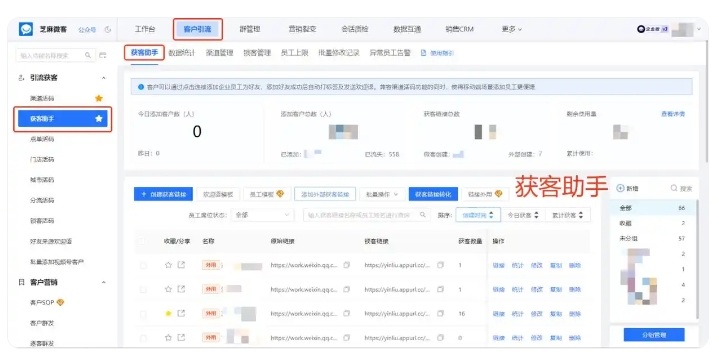719x362 pixels.
Task: Click the 搜索 magnifier icon in the group panel
Action: click(674, 188)
